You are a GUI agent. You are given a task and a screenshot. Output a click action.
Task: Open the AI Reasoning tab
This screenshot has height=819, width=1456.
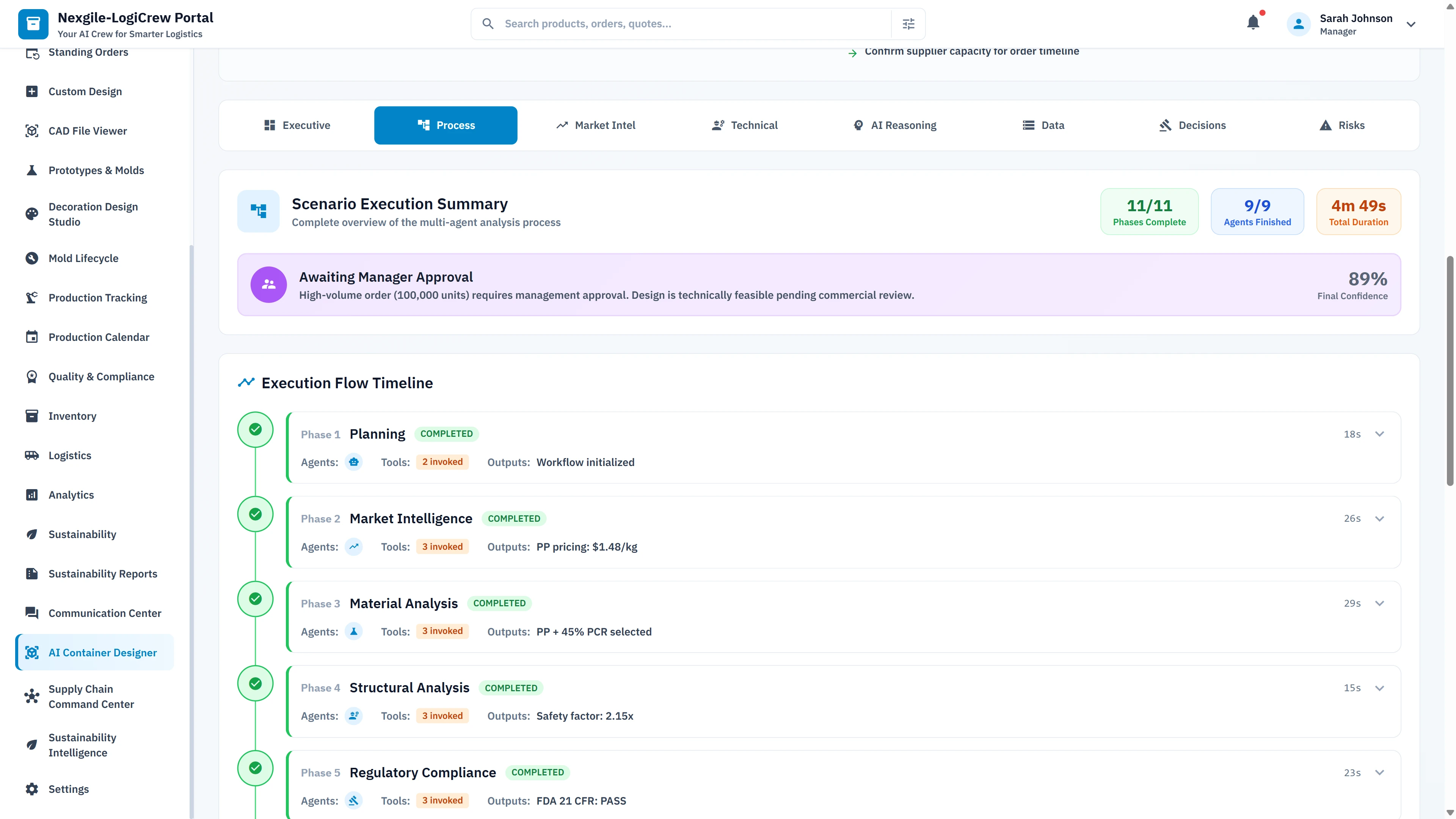click(x=895, y=125)
